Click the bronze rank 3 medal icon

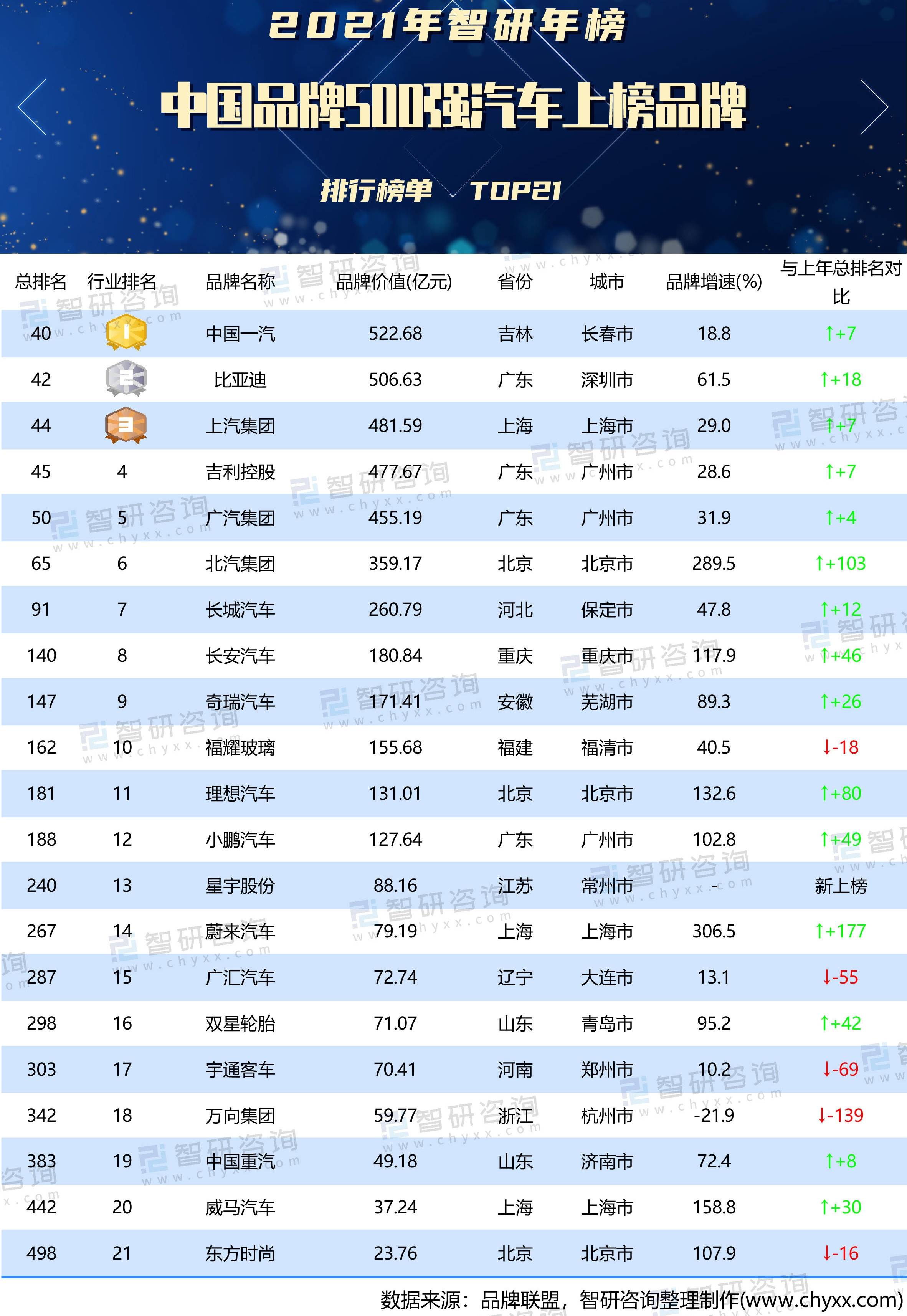126,425
